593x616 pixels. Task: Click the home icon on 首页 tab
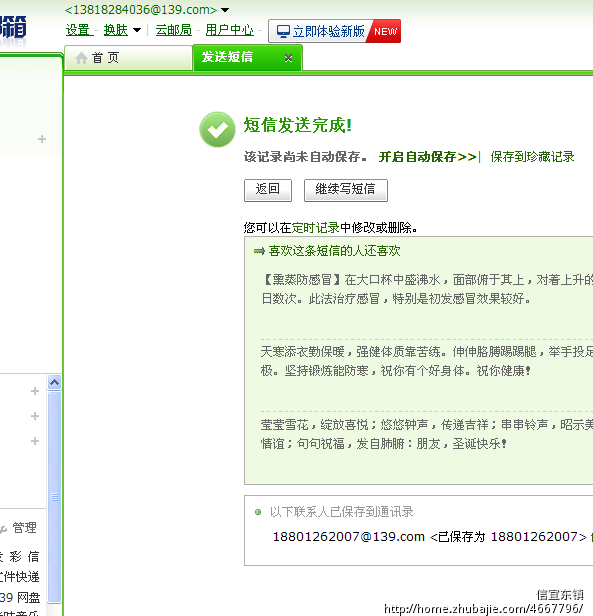(x=81, y=58)
